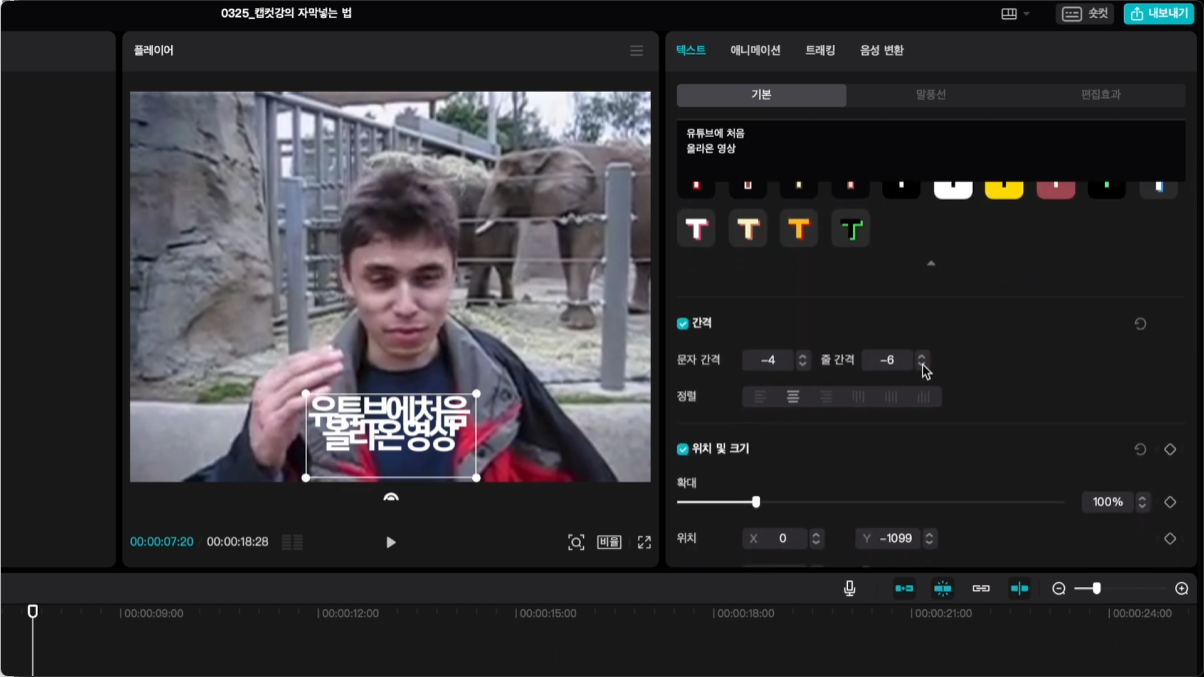
Task: Open the 숏컷 shortcuts button
Action: 1085,14
